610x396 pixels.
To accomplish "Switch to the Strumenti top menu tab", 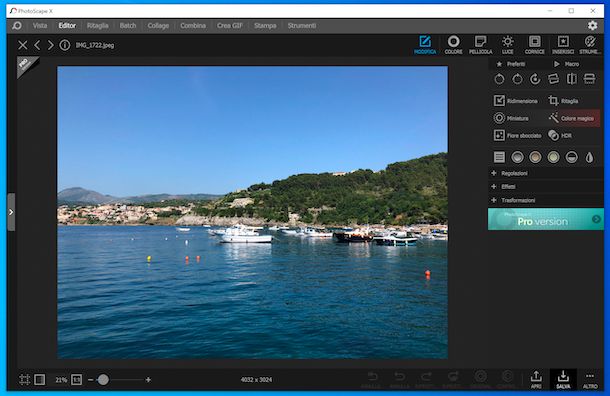I will pyautogui.click(x=301, y=26).
